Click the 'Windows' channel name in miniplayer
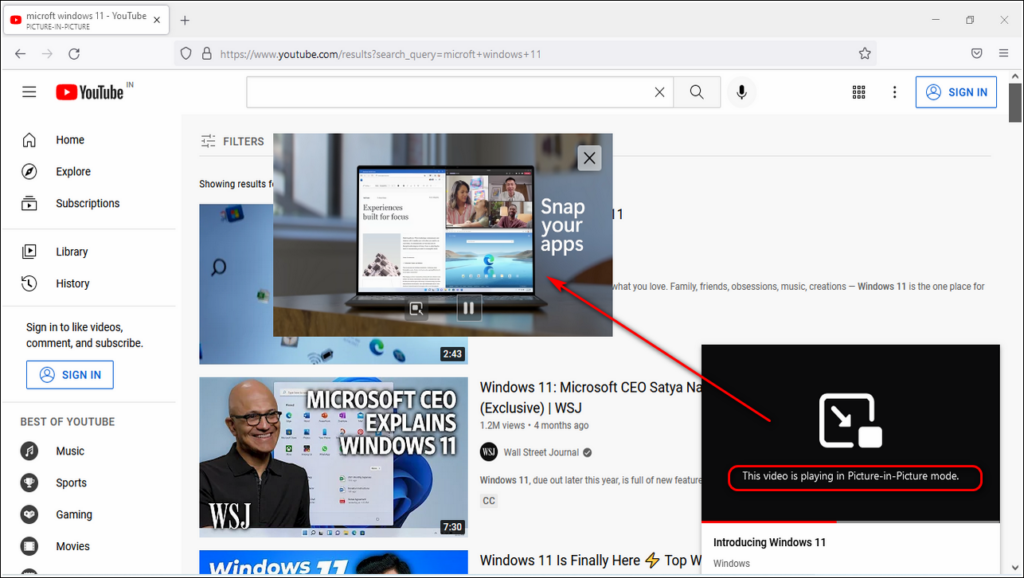Viewport: 1024px width, 578px height. click(x=731, y=564)
